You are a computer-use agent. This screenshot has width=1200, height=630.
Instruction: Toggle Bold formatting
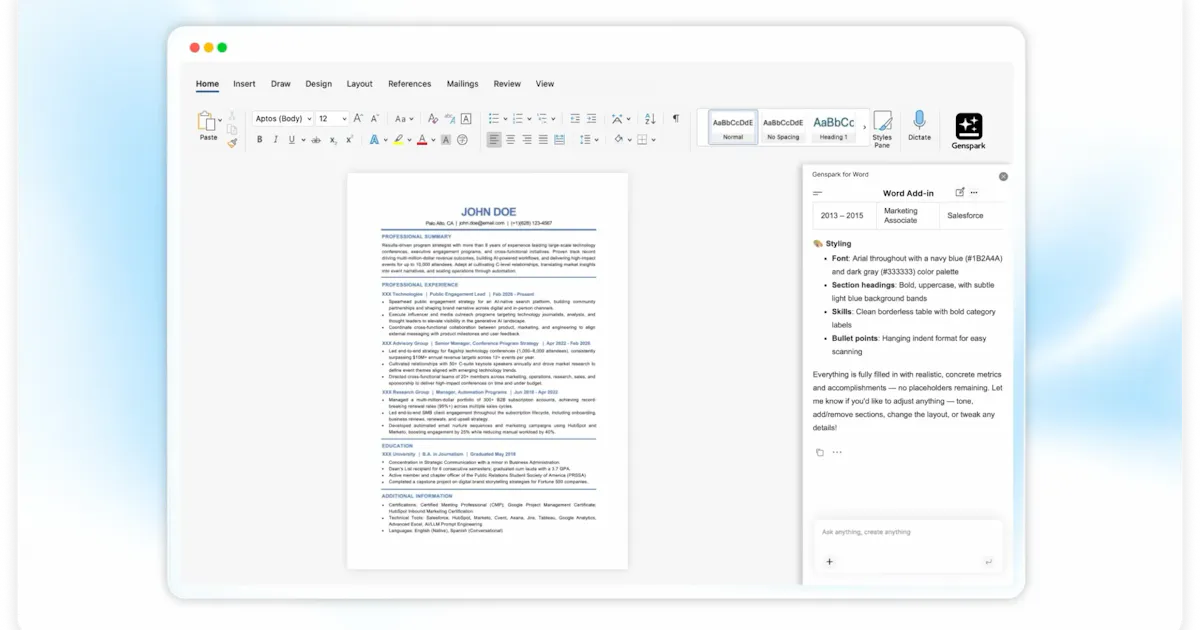coord(259,140)
